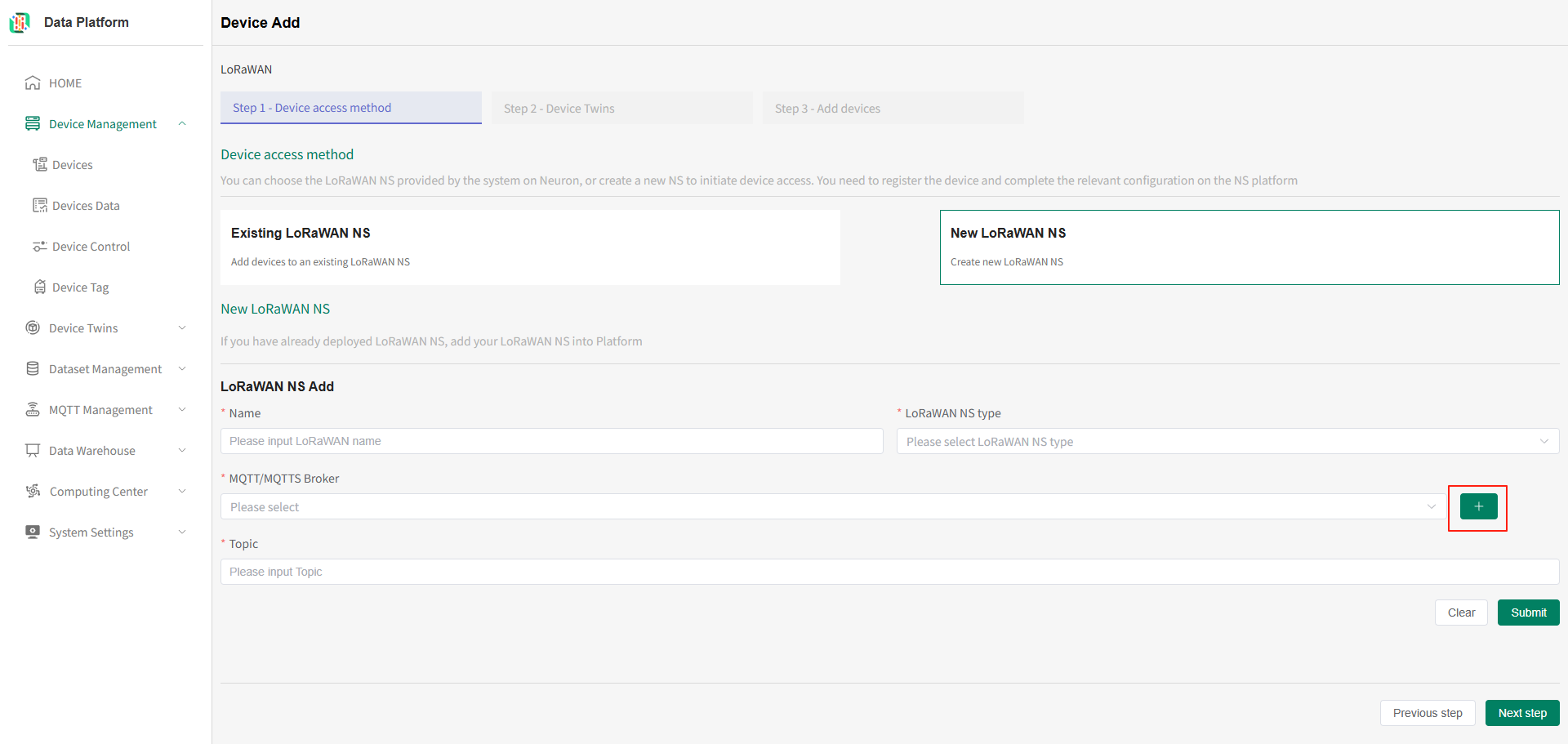Click the Device Tag icon
1568x744 pixels.
[x=39, y=287]
